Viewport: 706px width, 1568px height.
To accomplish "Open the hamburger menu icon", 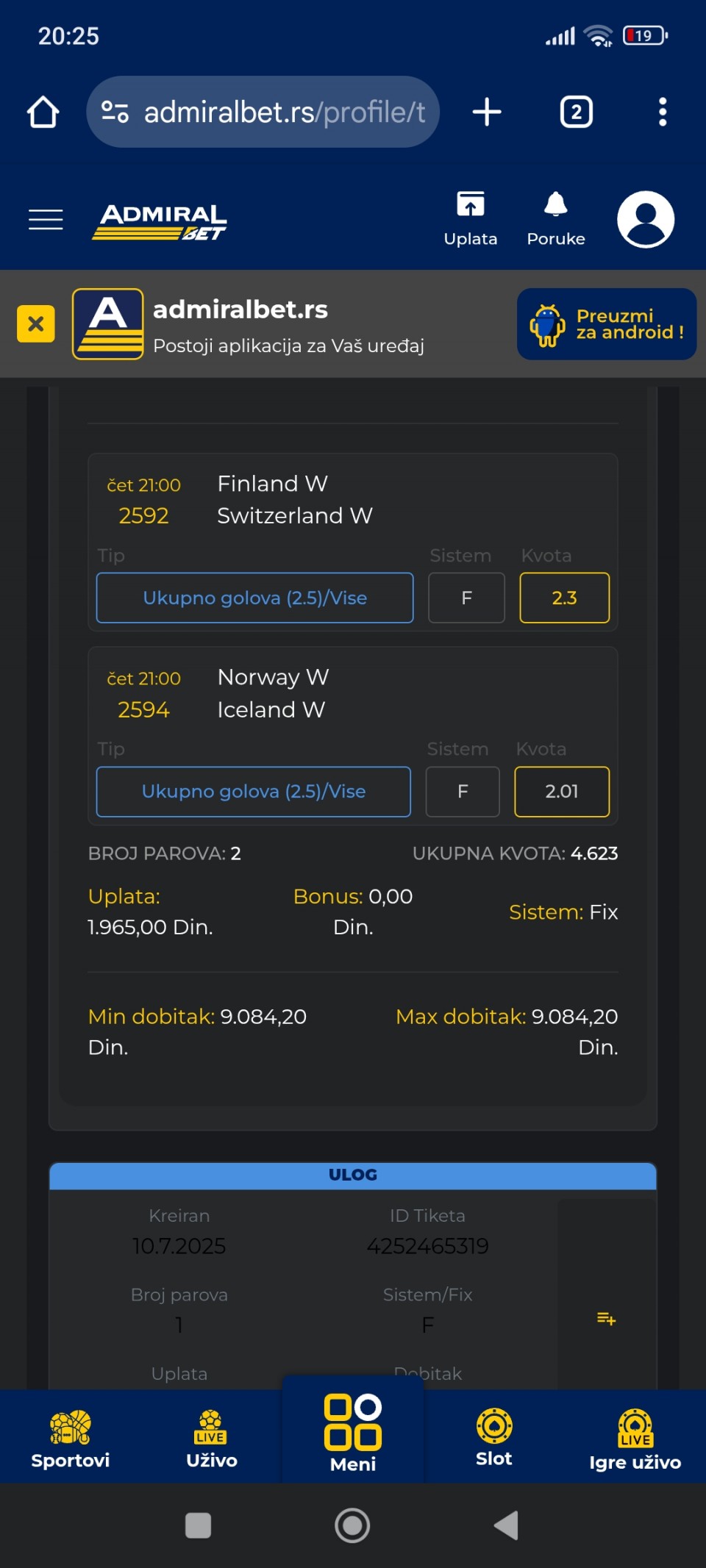I will pyautogui.click(x=46, y=219).
